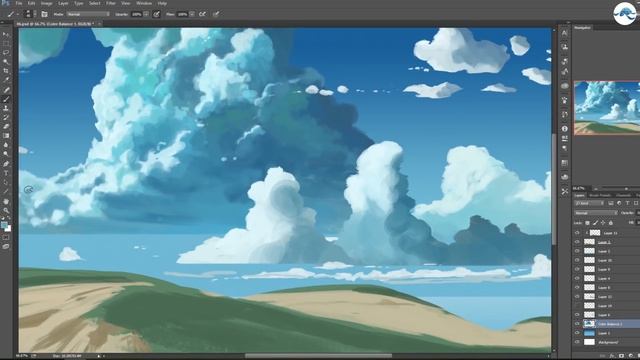Select the Eraser tool
This screenshot has height=360, width=640.
6,127
